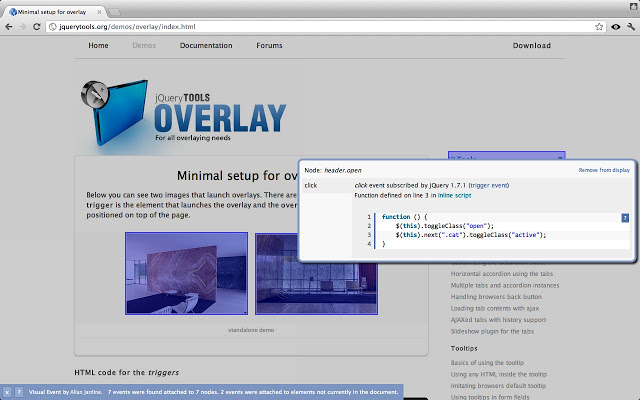Image resolution: width=640 pixels, height=400 pixels.
Task: Go back using the browser back arrow
Action: tap(9, 27)
